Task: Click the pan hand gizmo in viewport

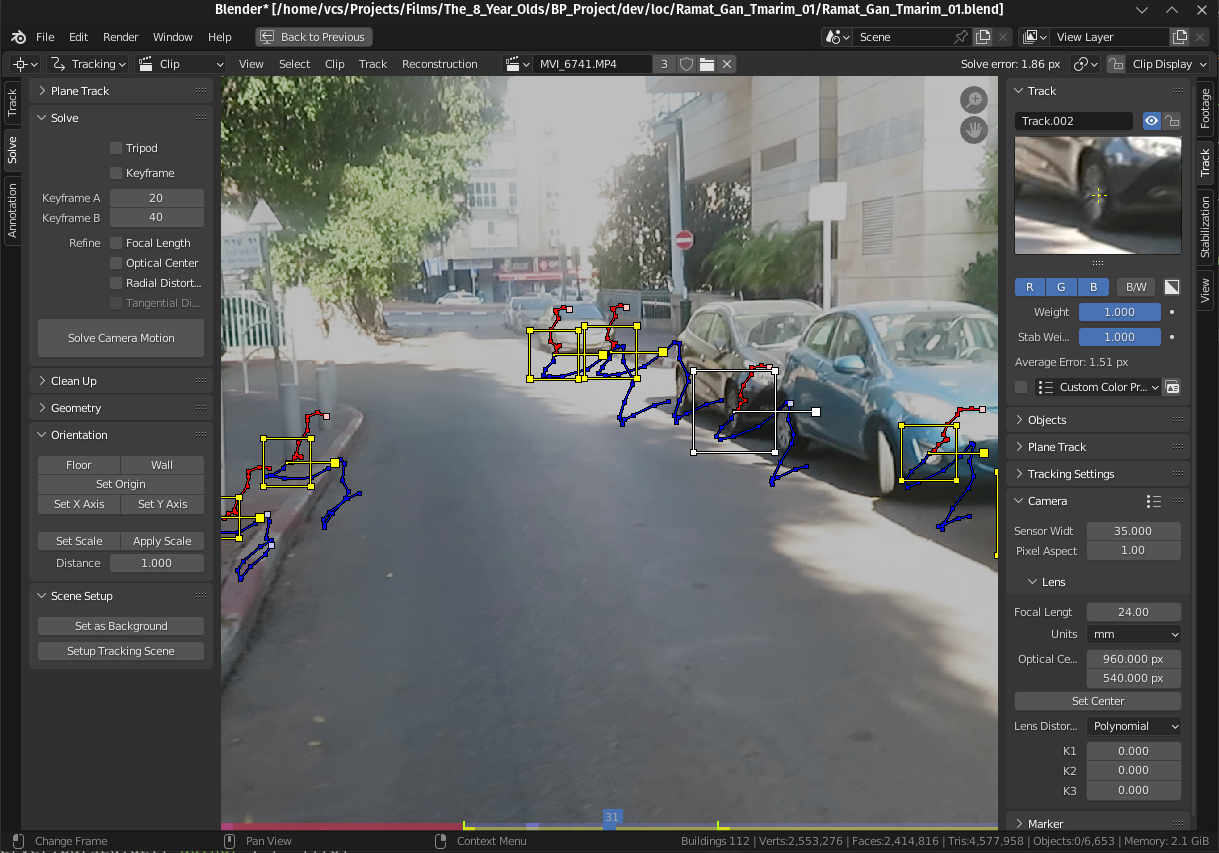Action: (x=973, y=130)
